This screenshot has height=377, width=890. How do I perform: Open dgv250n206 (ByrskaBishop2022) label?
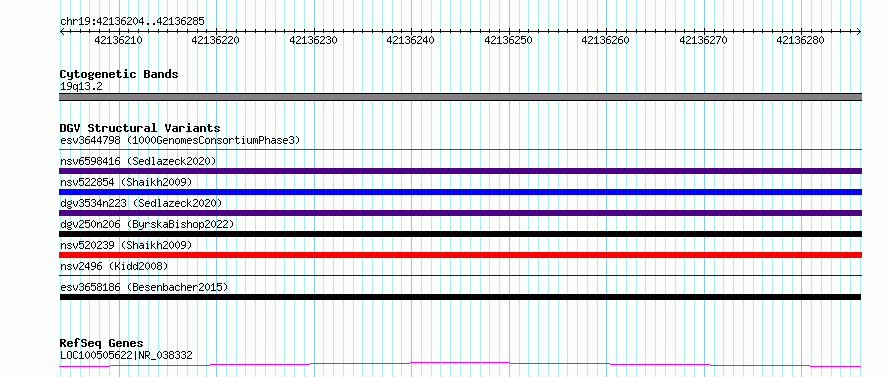147,224
